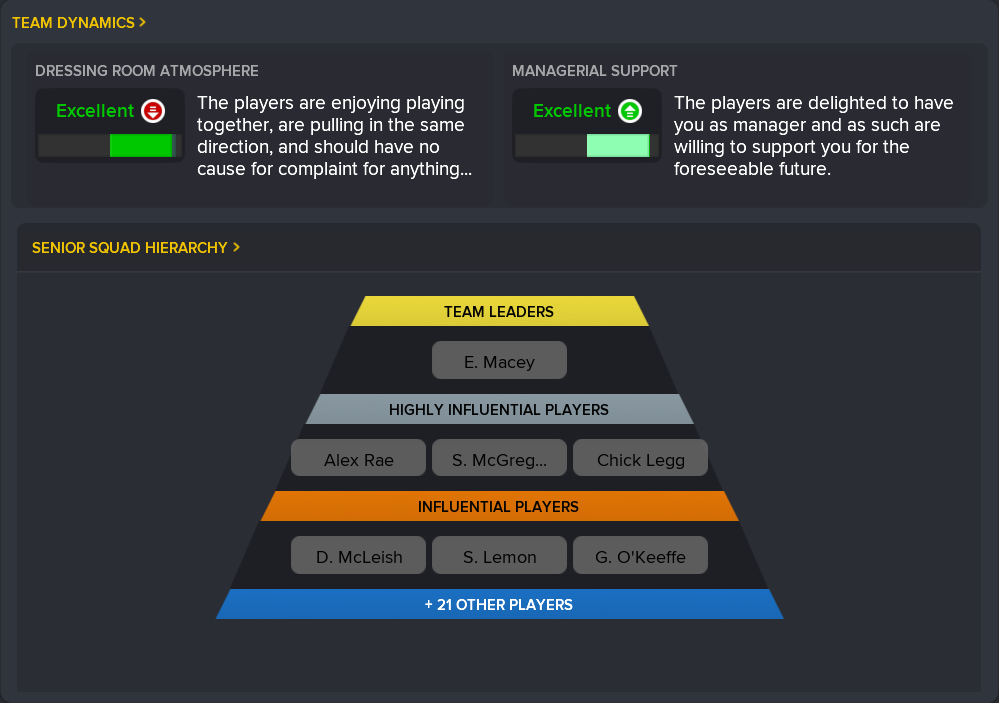Expand the Senior Squad Hierarchy section
Viewport: 999px width, 703px height.
136,247
